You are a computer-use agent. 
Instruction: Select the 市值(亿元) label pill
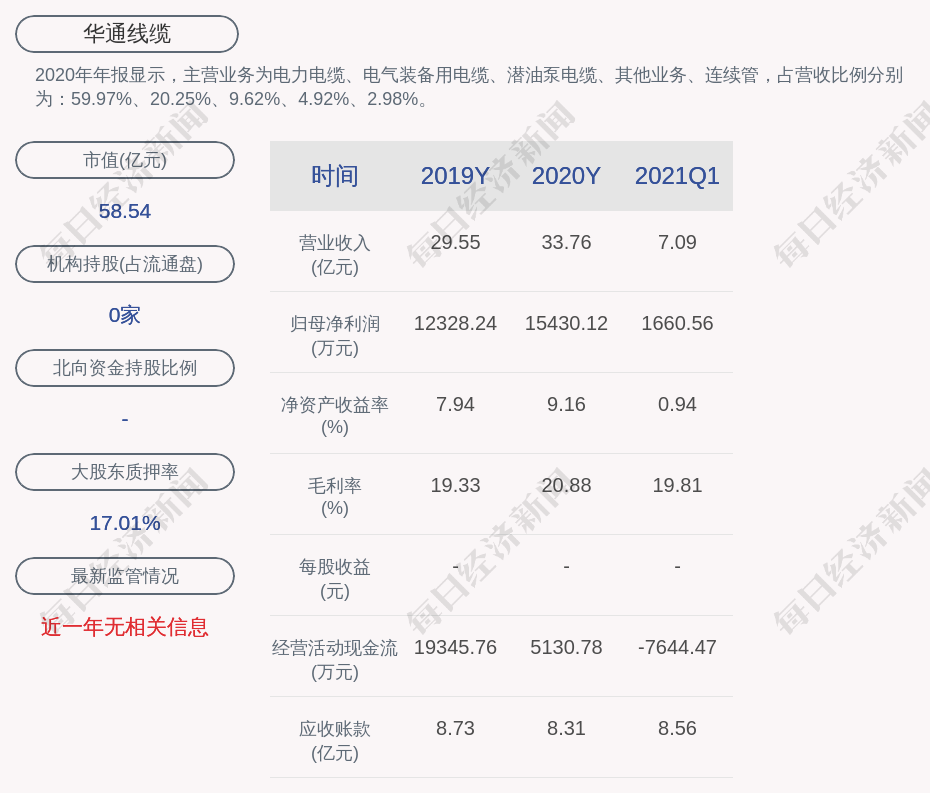[x=125, y=160]
